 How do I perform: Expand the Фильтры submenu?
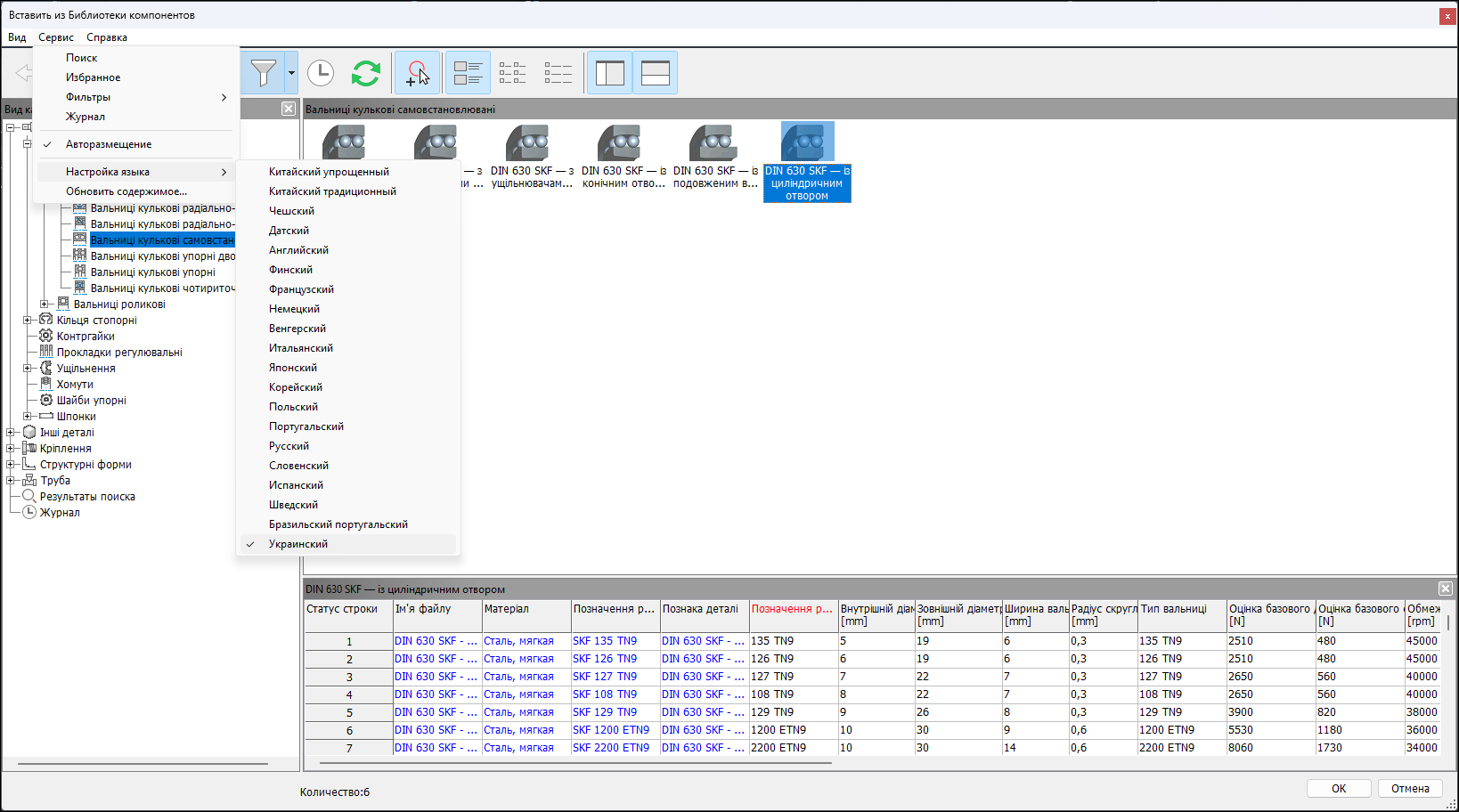point(135,97)
